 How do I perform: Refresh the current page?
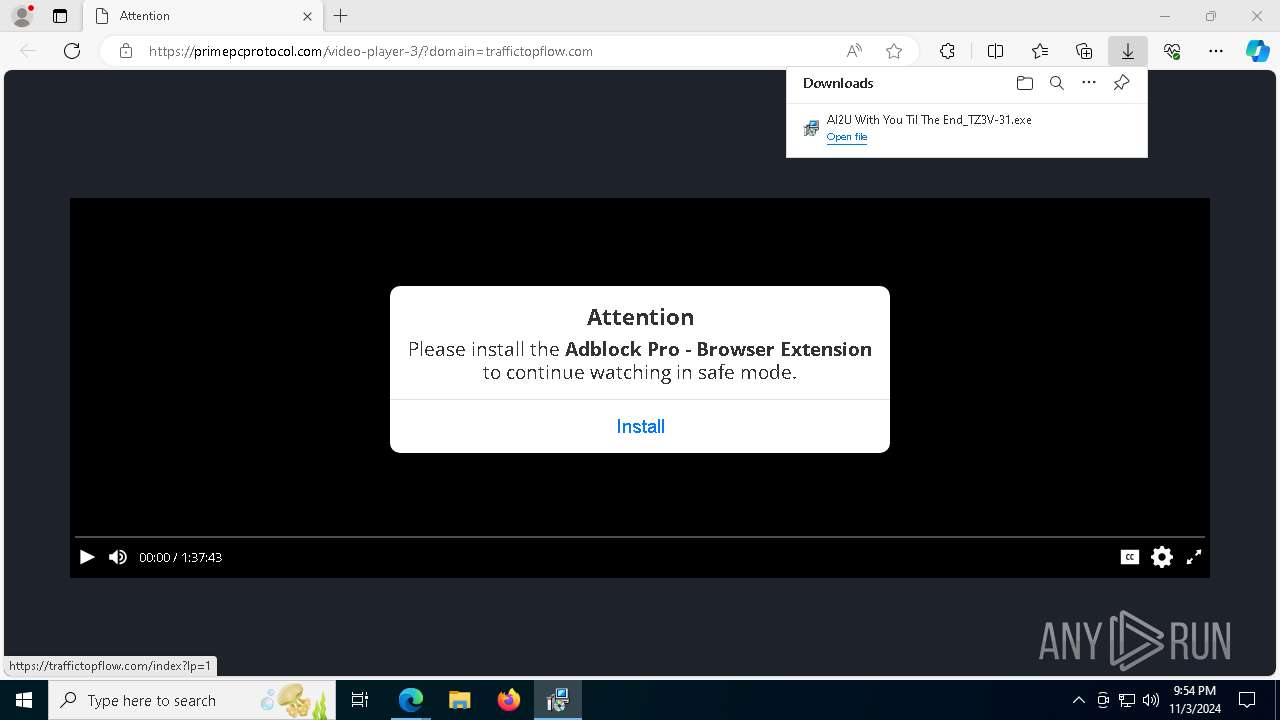(72, 51)
